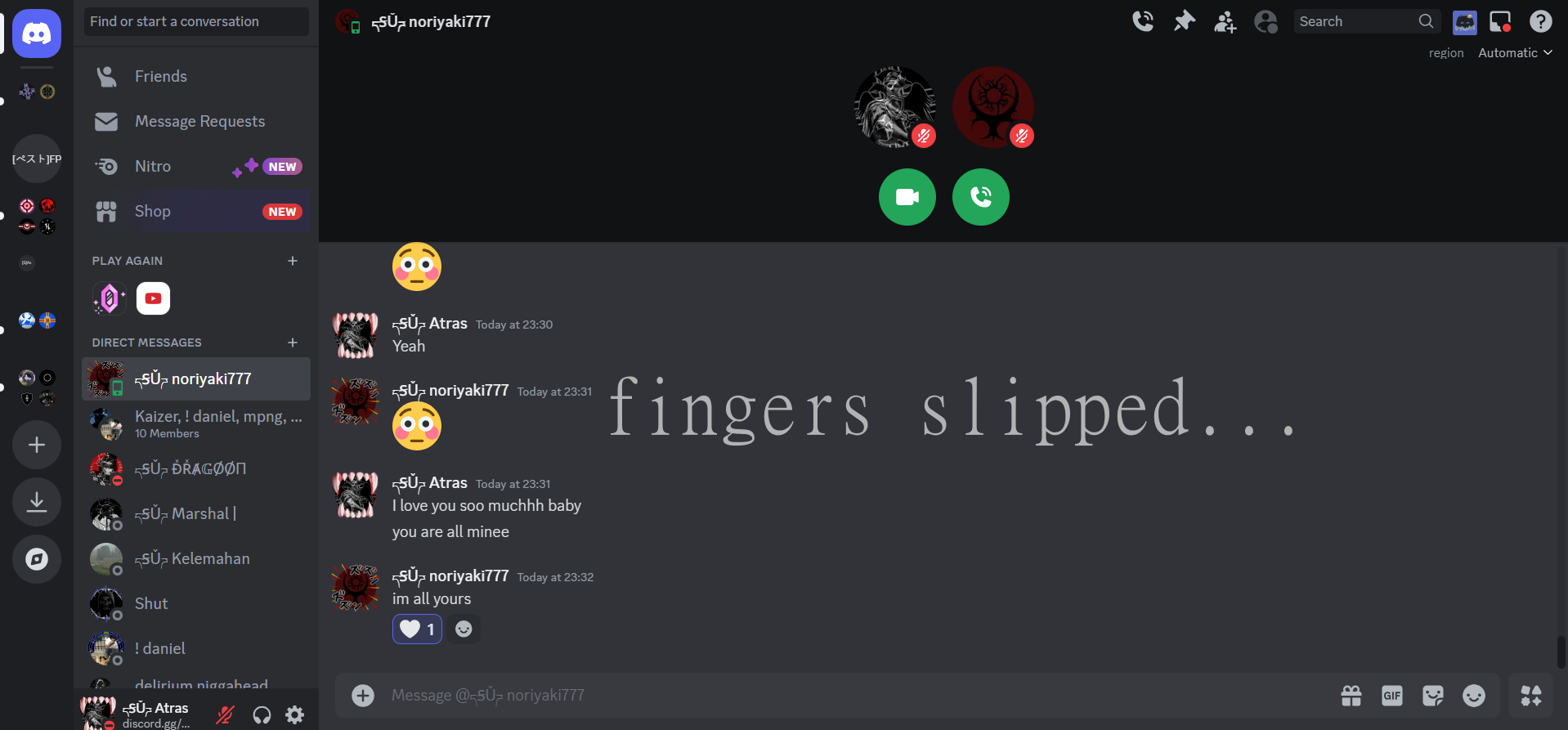Join call with the green video button

point(907,197)
